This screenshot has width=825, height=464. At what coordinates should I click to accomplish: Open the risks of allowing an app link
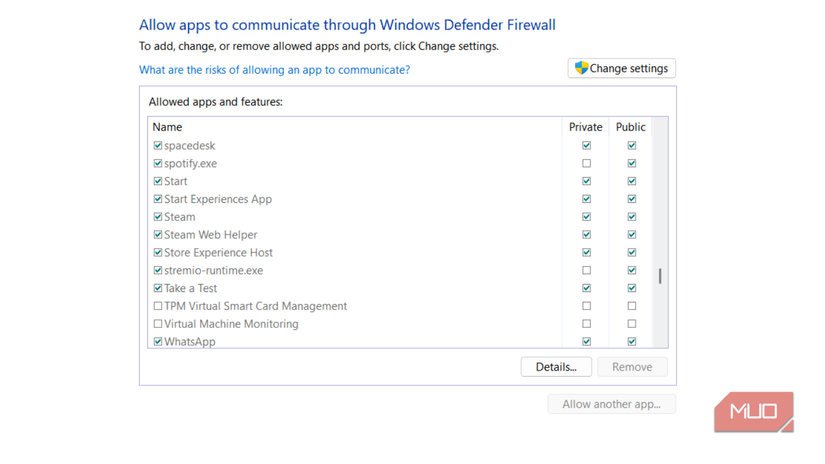coord(274,70)
